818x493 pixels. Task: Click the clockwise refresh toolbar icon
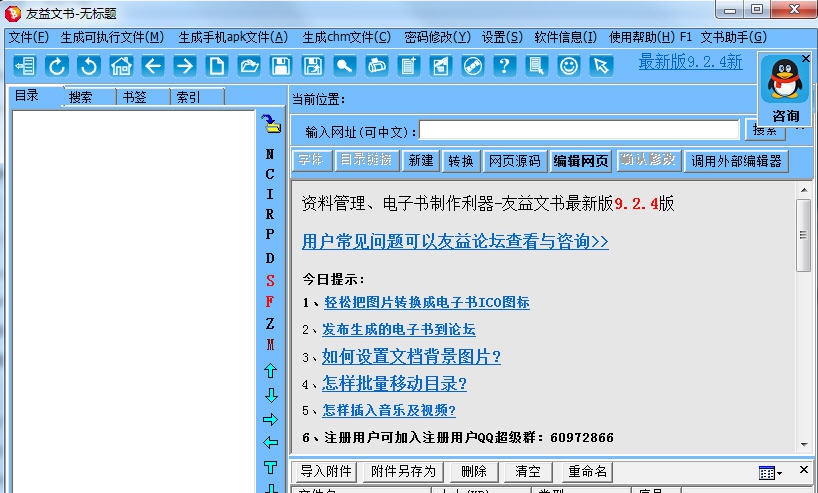pyautogui.click(x=57, y=66)
